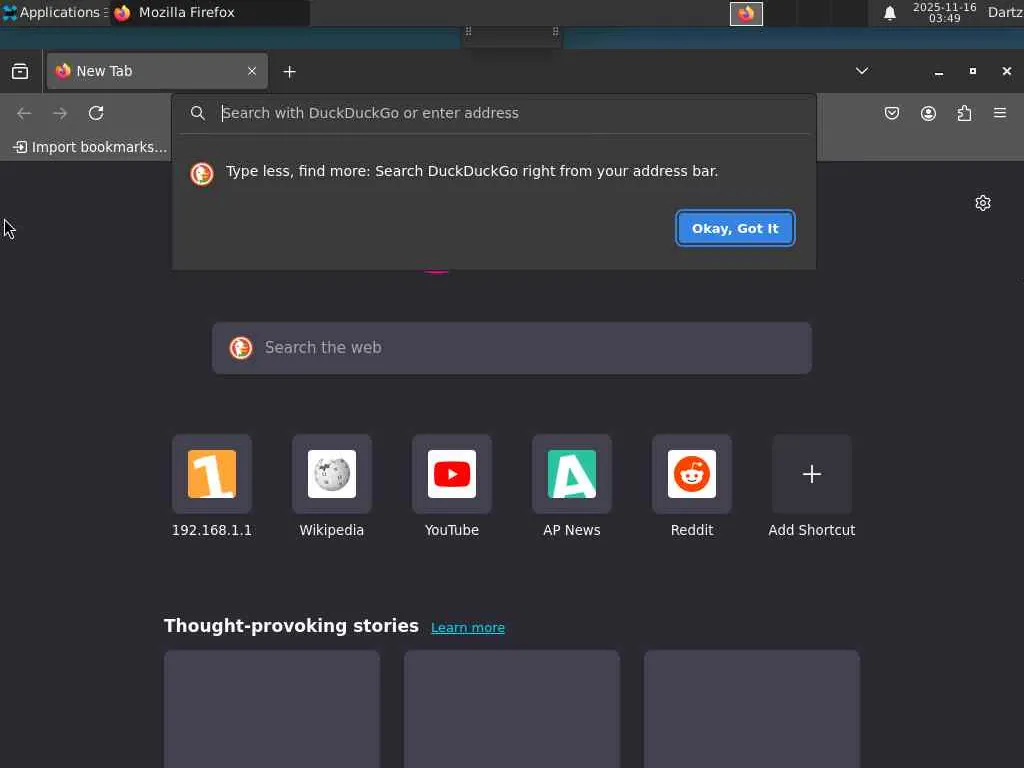The width and height of the screenshot is (1024, 768).
Task: Open the Pocket save icon
Action: 892,114
